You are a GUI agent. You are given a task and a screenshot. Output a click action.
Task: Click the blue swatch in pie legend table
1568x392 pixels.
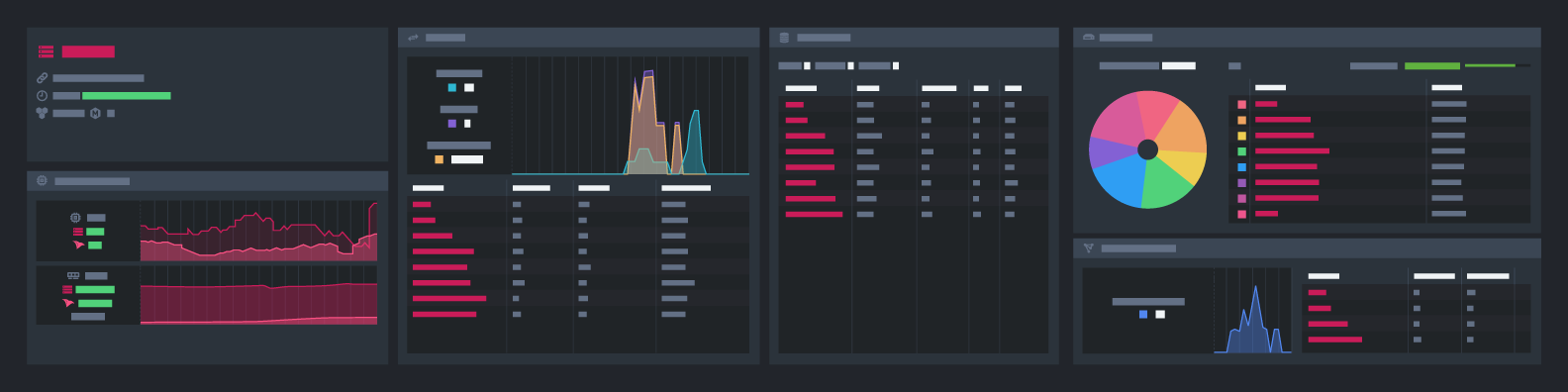click(x=1241, y=167)
